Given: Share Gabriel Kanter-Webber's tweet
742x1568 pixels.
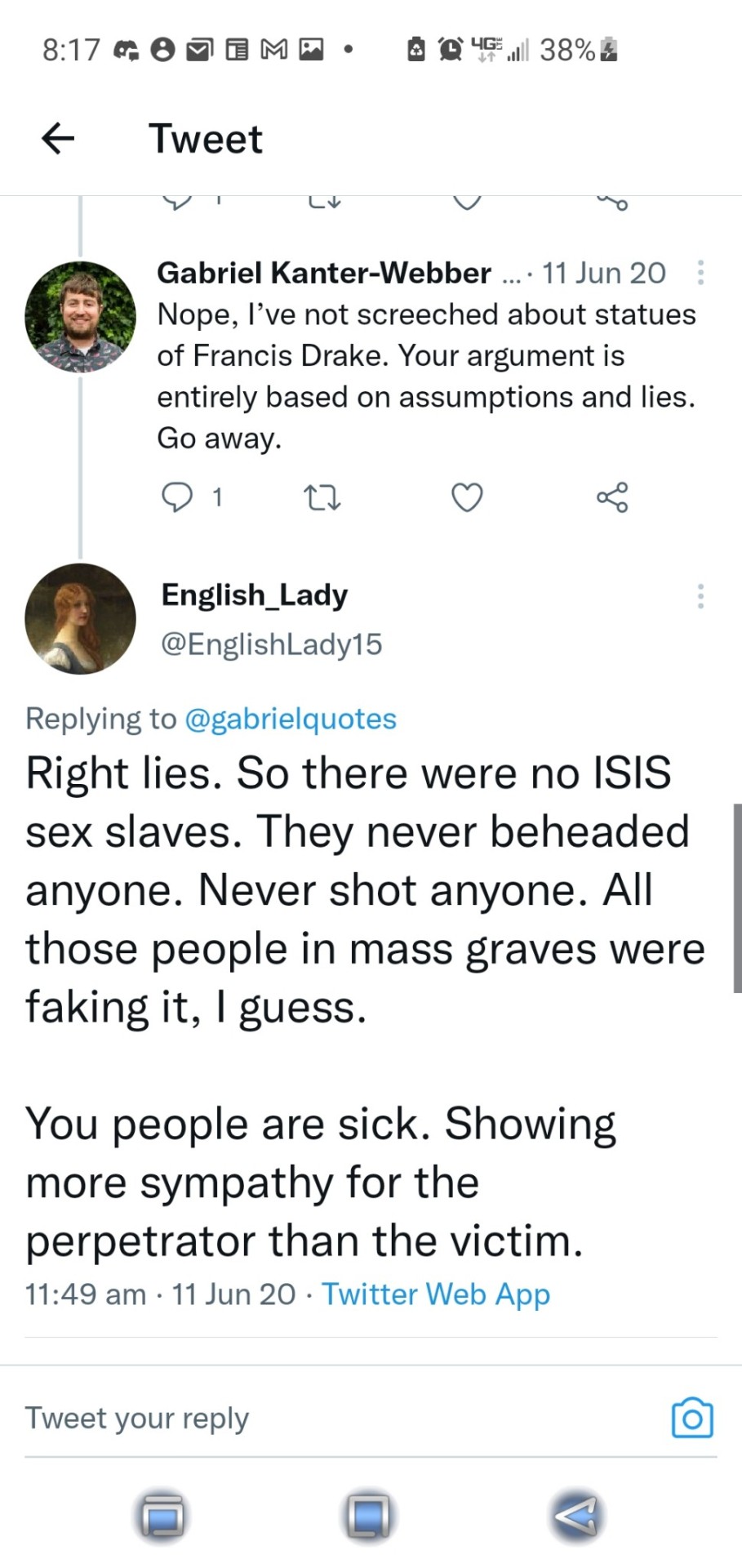Looking at the screenshot, I should pyautogui.click(x=612, y=497).
